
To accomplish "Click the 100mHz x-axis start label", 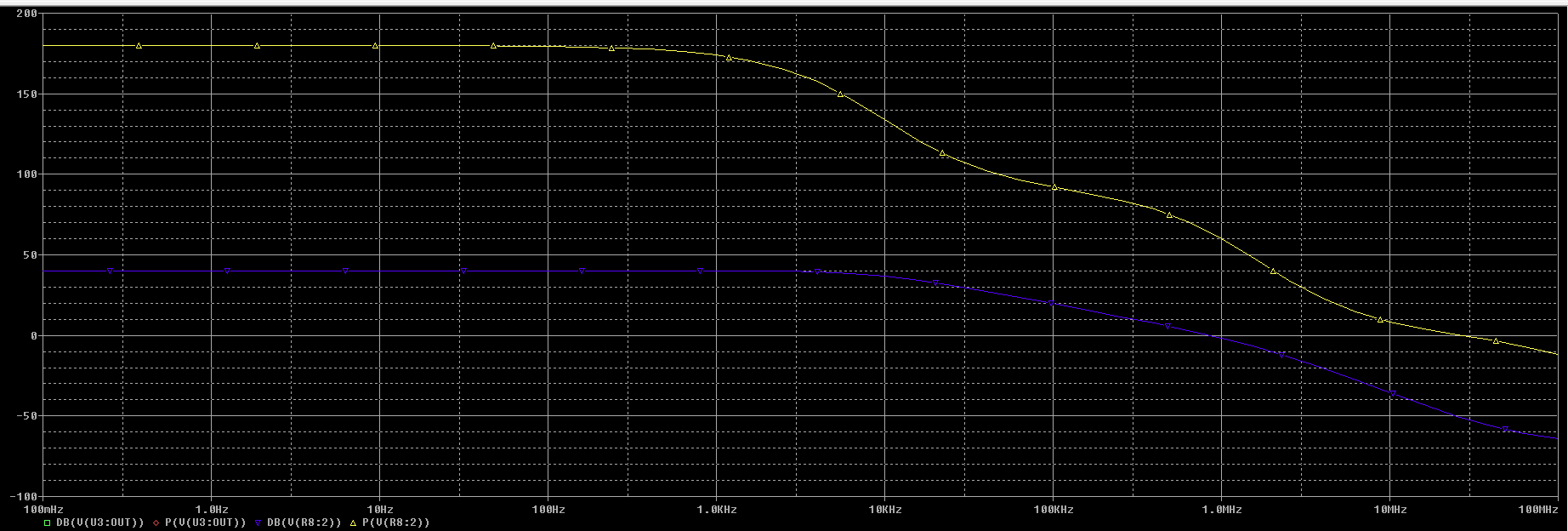I will tap(43, 510).
